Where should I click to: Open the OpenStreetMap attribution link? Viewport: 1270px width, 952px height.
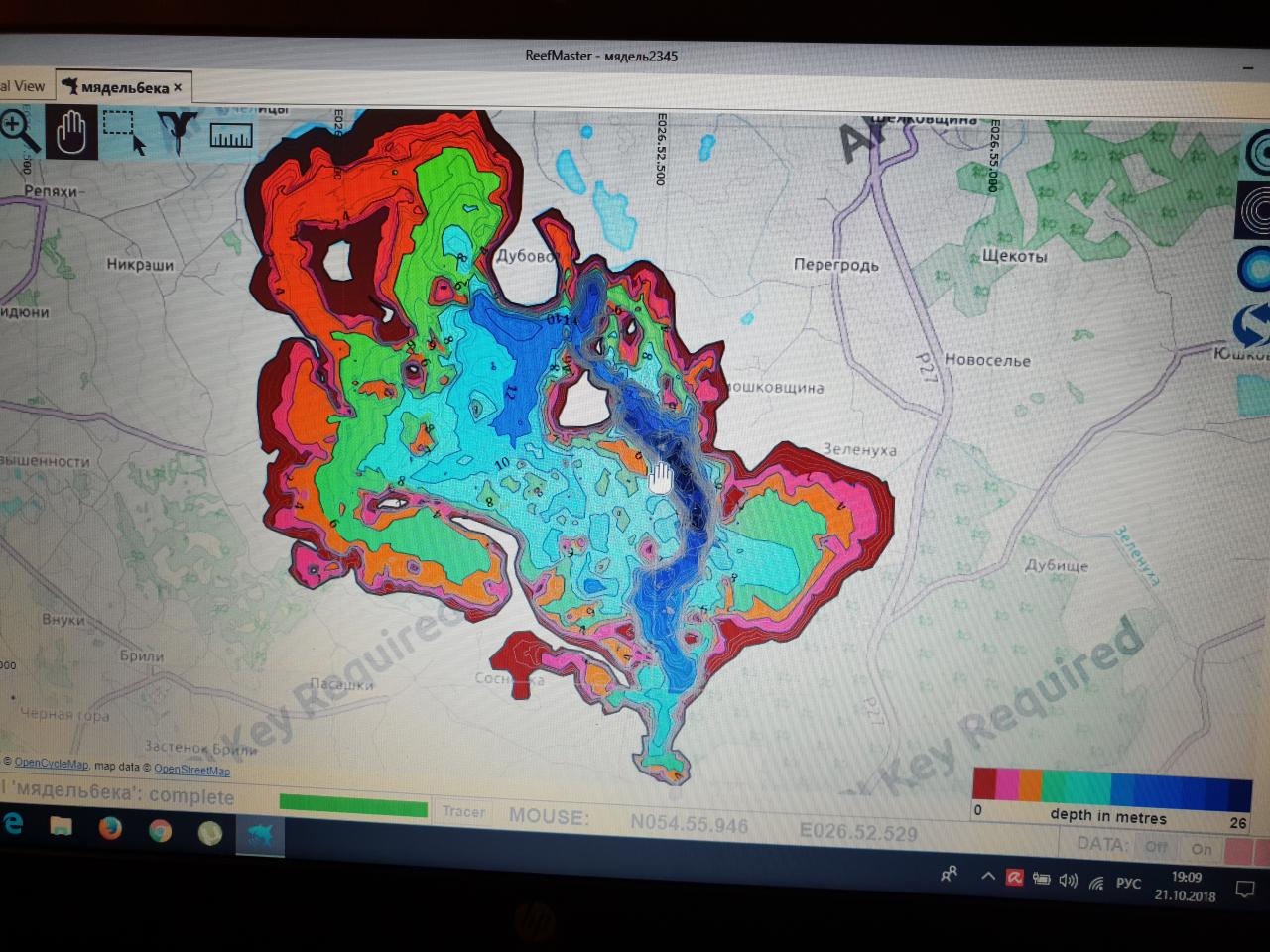click(x=191, y=770)
